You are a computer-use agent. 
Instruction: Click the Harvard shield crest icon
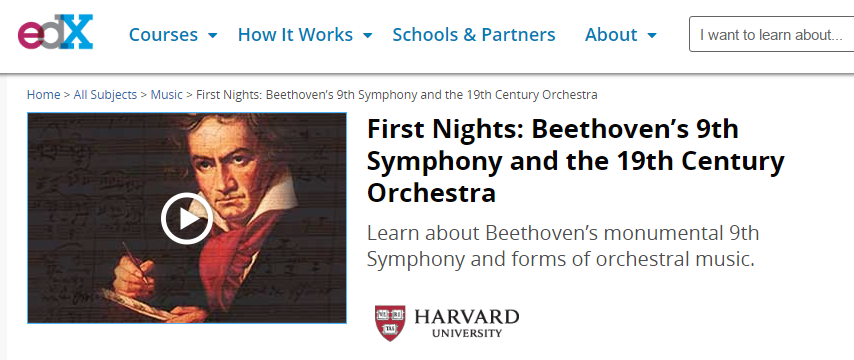(390, 323)
